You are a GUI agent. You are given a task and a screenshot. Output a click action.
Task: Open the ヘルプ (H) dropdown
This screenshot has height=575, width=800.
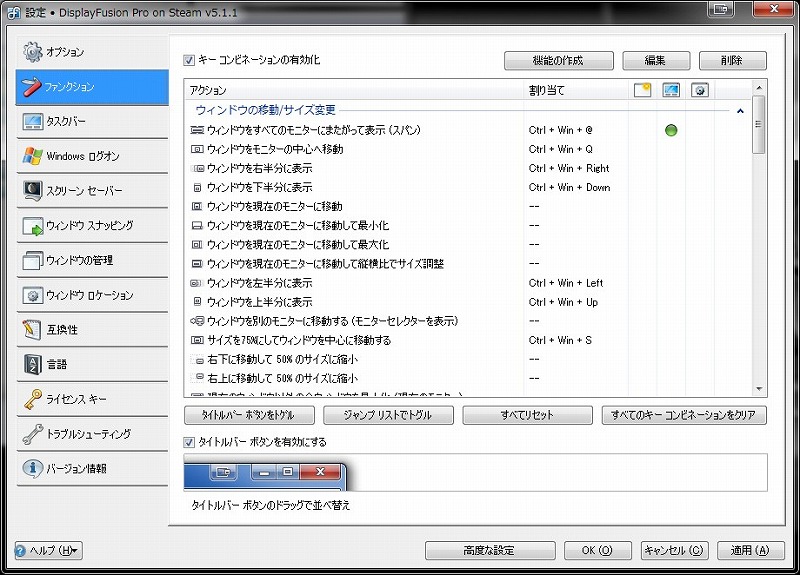48,551
